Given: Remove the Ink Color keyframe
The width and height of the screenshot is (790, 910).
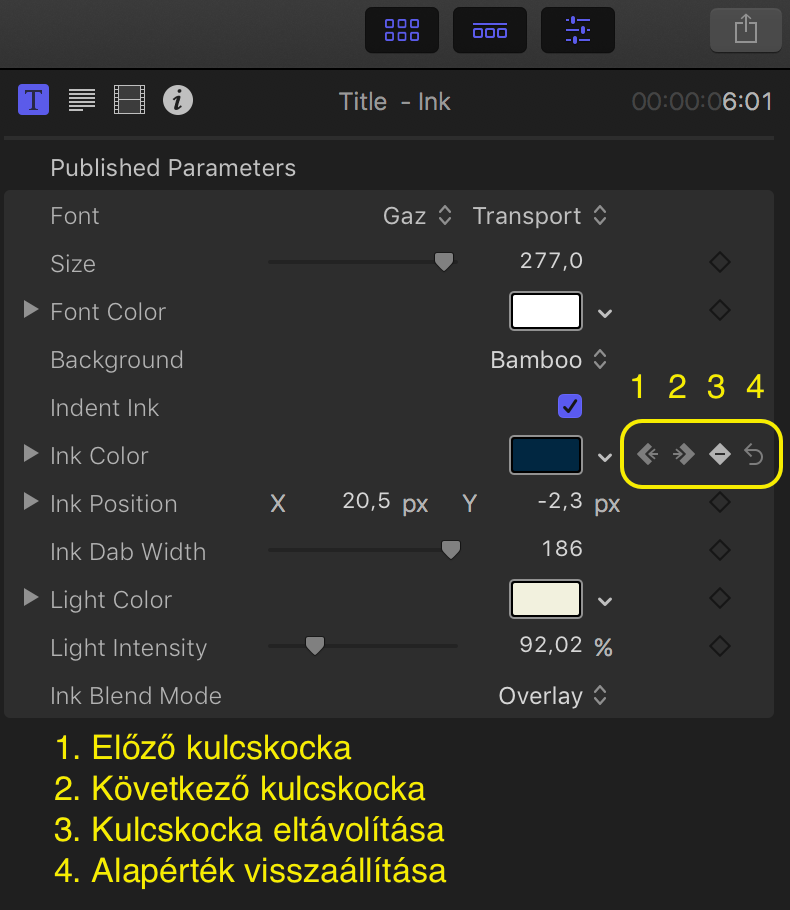Looking at the screenshot, I should [x=719, y=456].
